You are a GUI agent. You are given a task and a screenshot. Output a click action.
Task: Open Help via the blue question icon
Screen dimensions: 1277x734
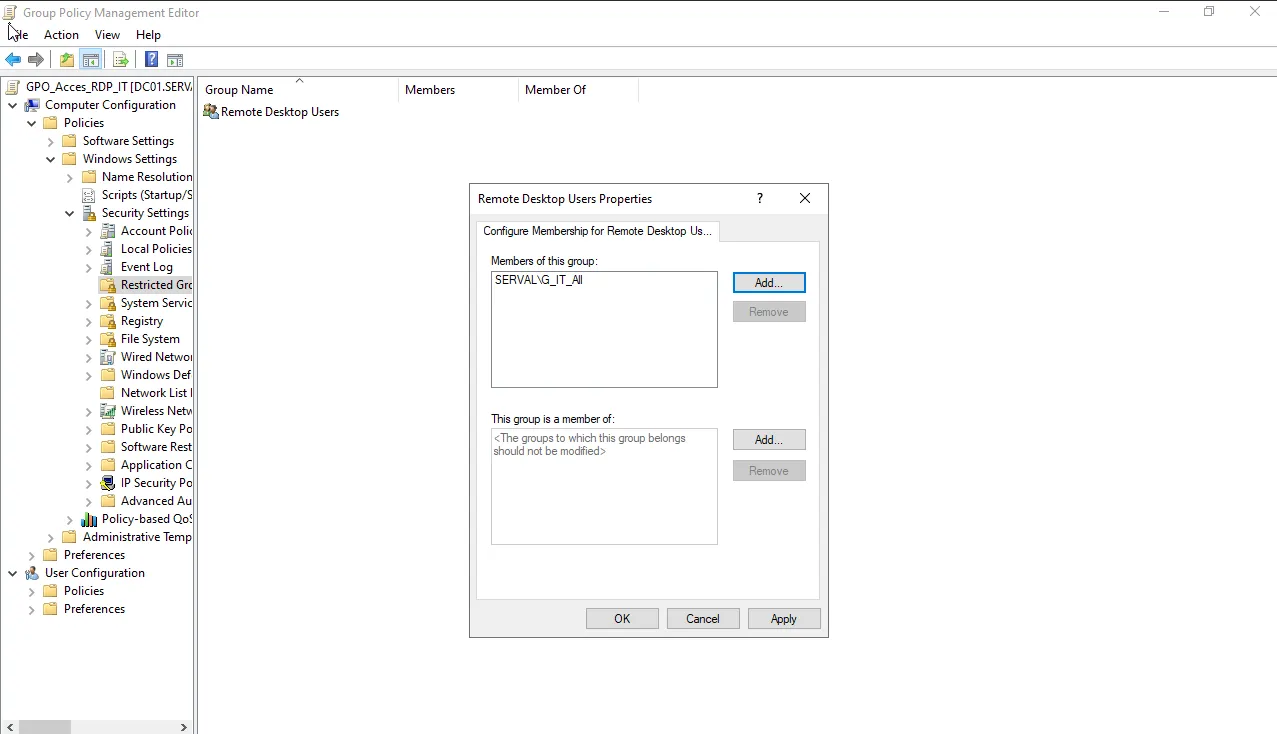click(151, 60)
